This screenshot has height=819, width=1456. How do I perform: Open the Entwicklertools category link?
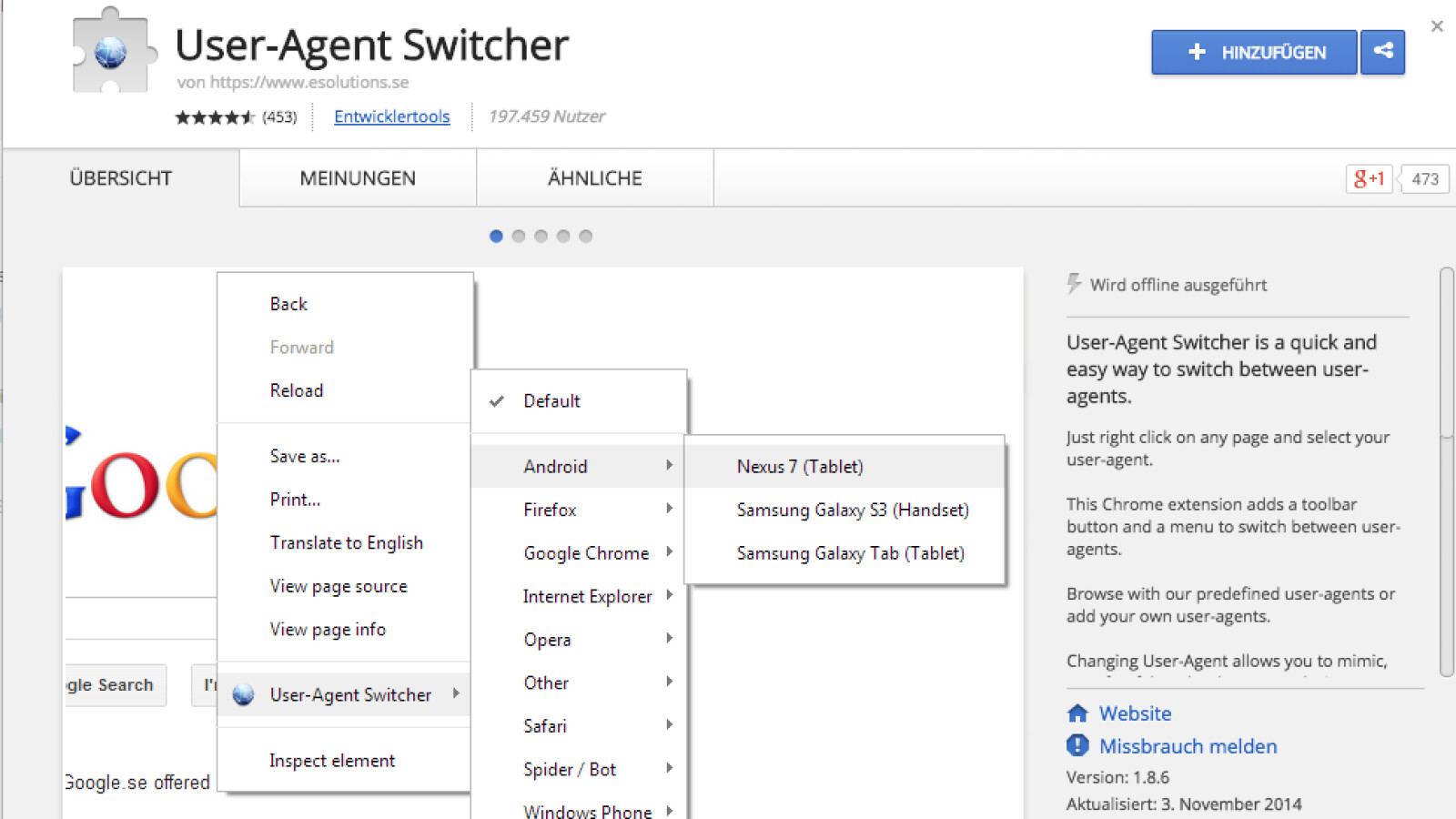coord(392,116)
